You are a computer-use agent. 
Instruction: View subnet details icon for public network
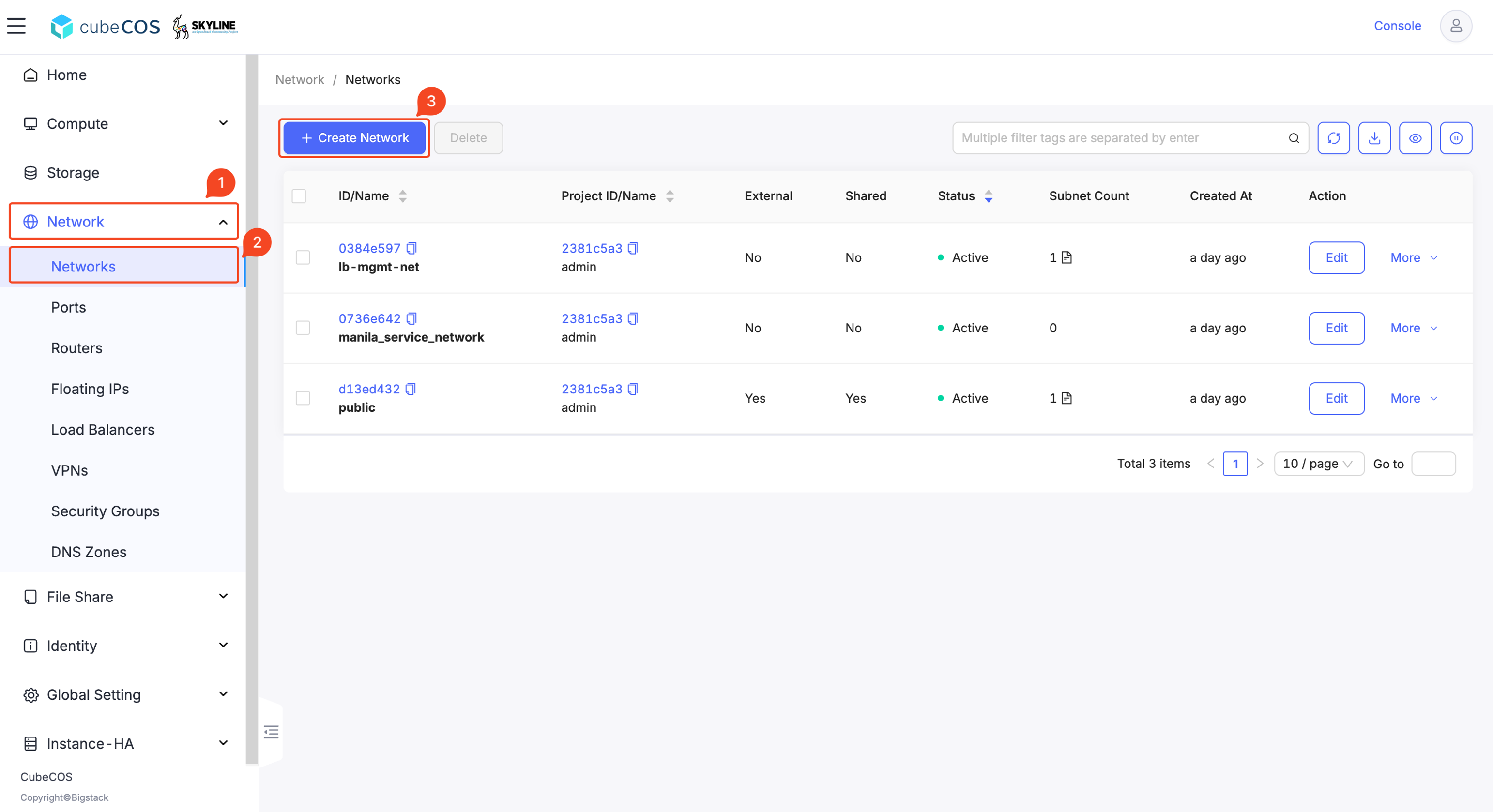pyautogui.click(x=1066, y=398)
